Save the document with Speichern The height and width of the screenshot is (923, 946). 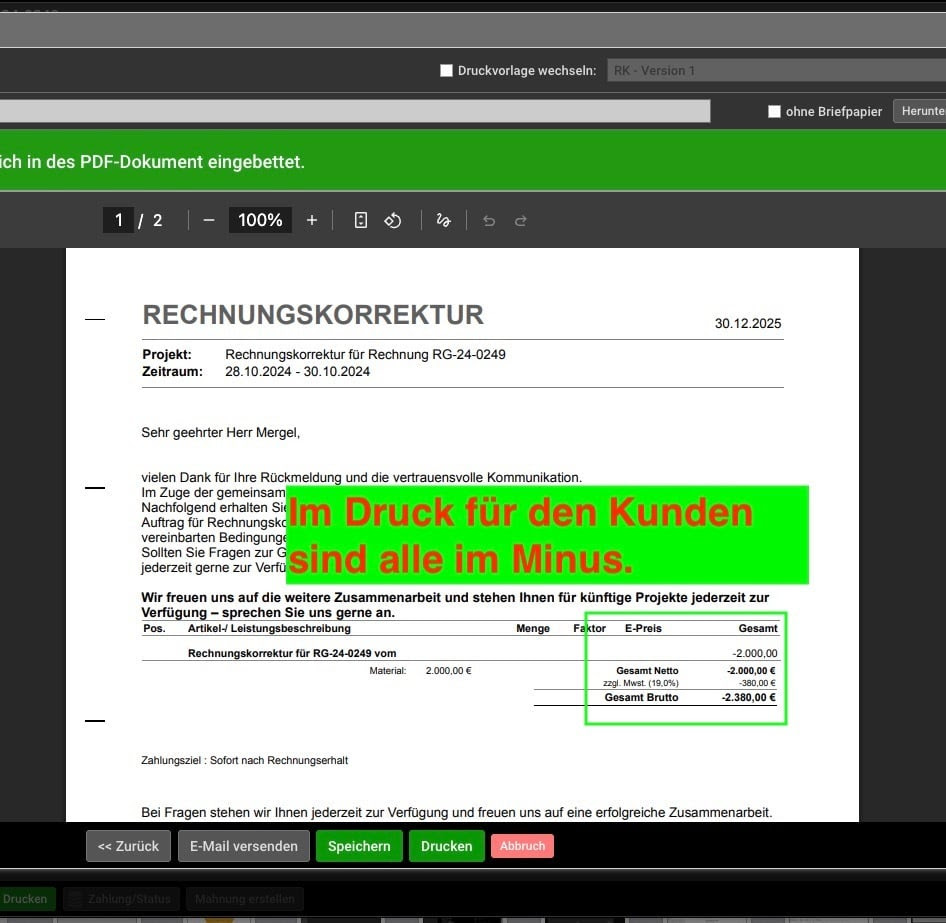tap(359, 846)
